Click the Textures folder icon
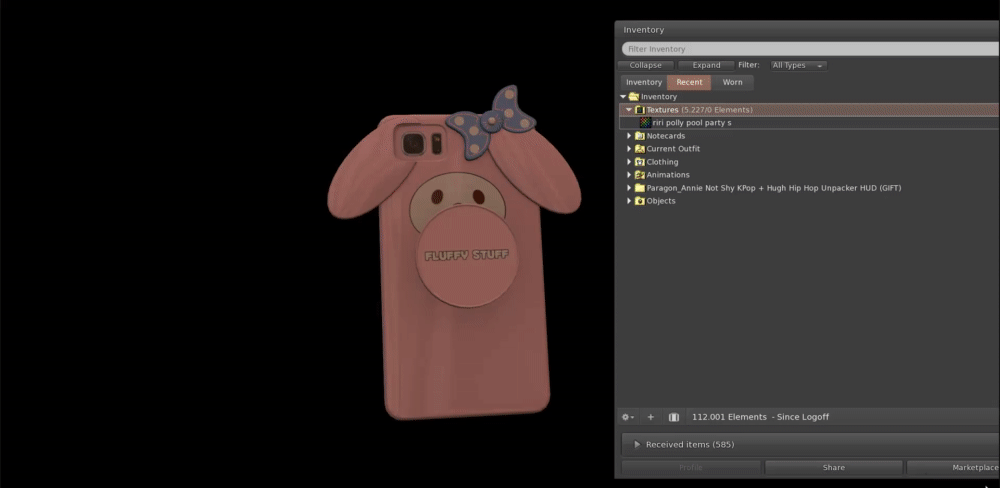The width and height of the screenshot is (1000, 488). coord(640,110)
